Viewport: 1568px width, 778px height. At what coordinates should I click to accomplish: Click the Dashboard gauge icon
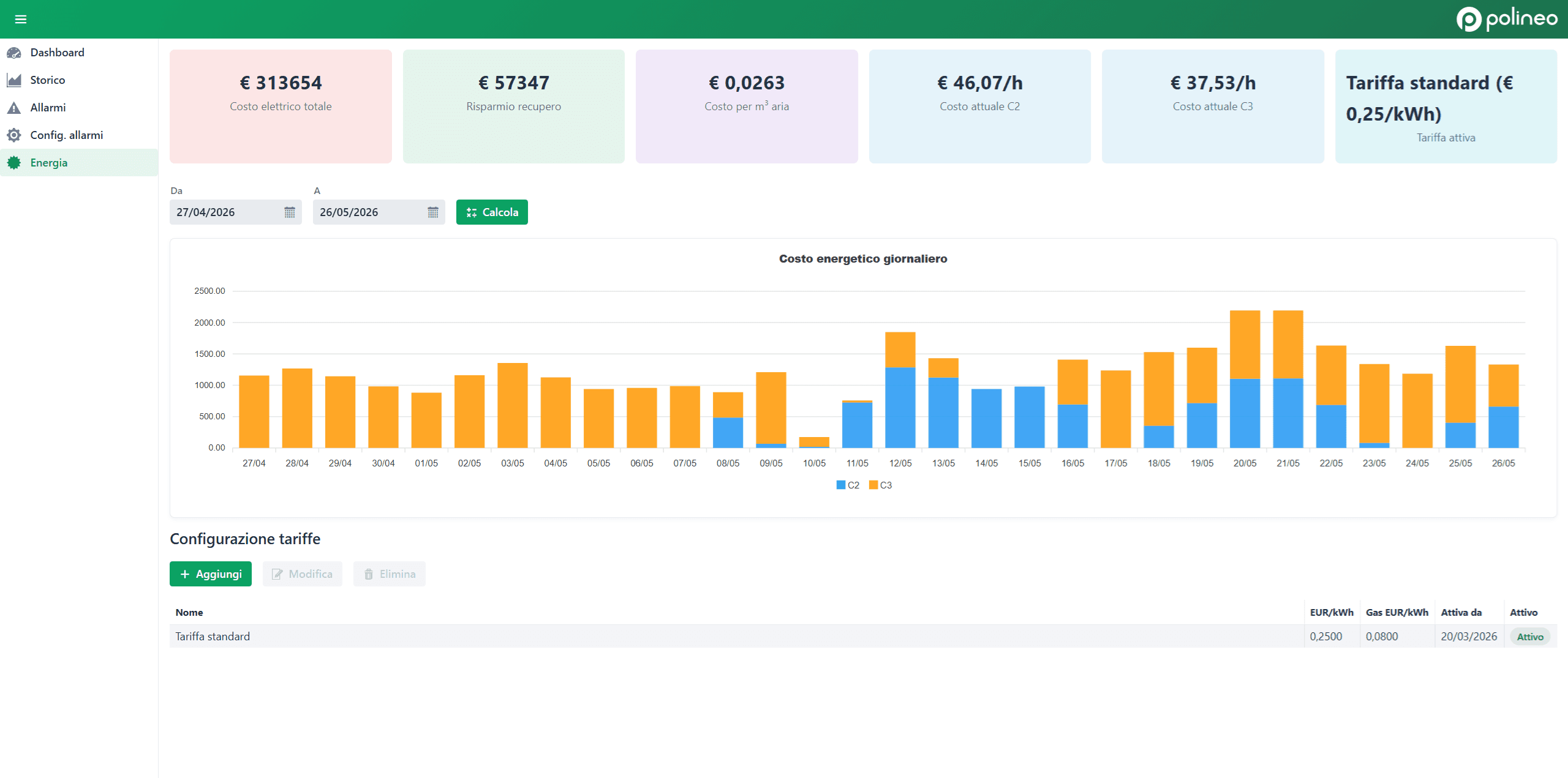[x=14, y=53]
